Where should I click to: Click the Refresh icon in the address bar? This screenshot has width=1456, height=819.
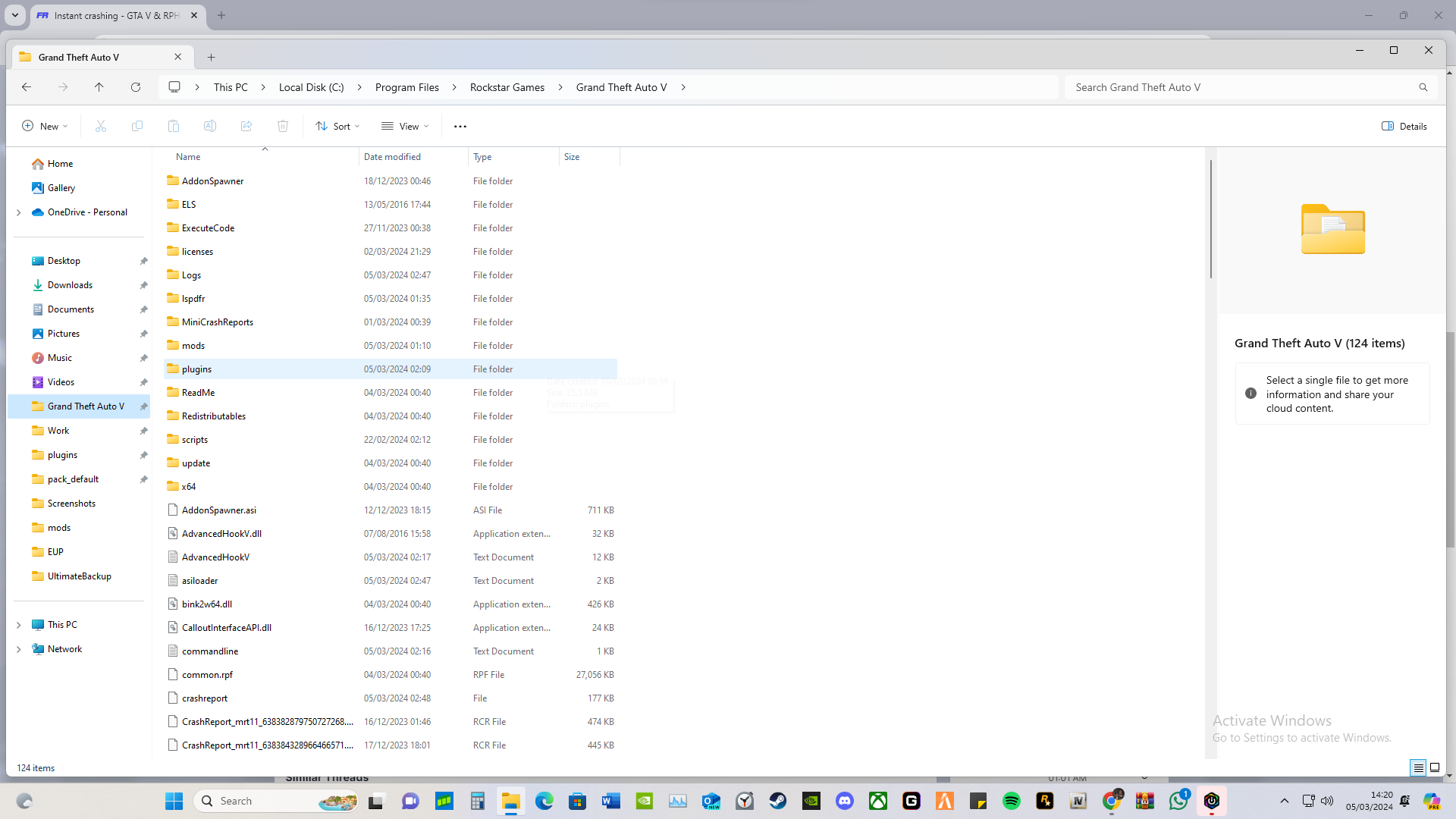pos(136,87)
